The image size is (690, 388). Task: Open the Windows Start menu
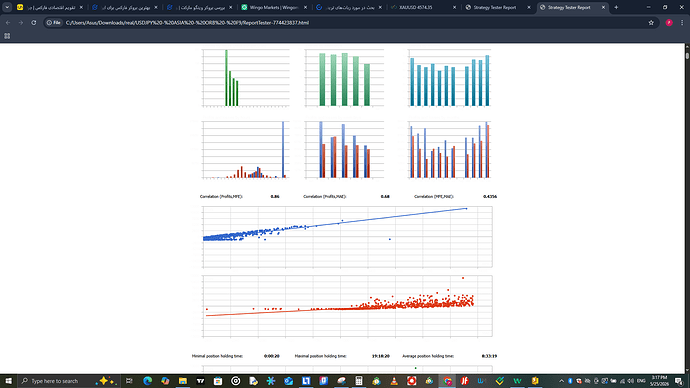click(x=8, y=381)
